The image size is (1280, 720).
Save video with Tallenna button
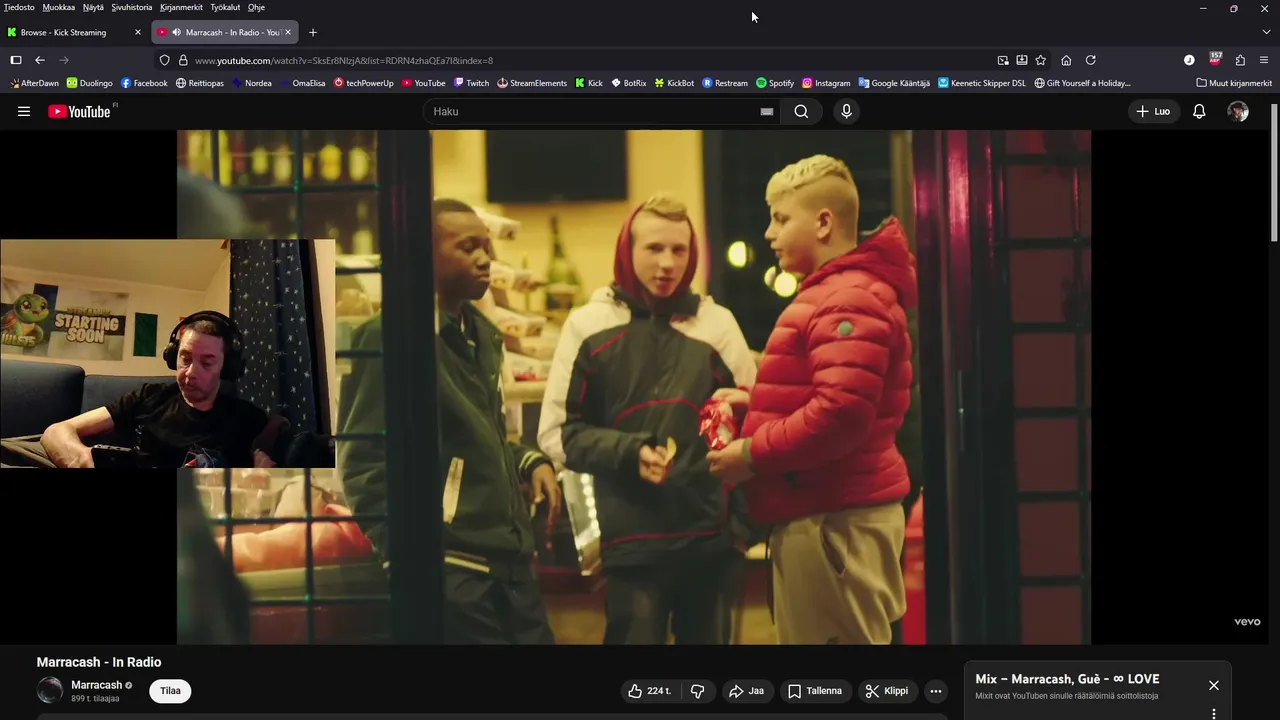815,691
